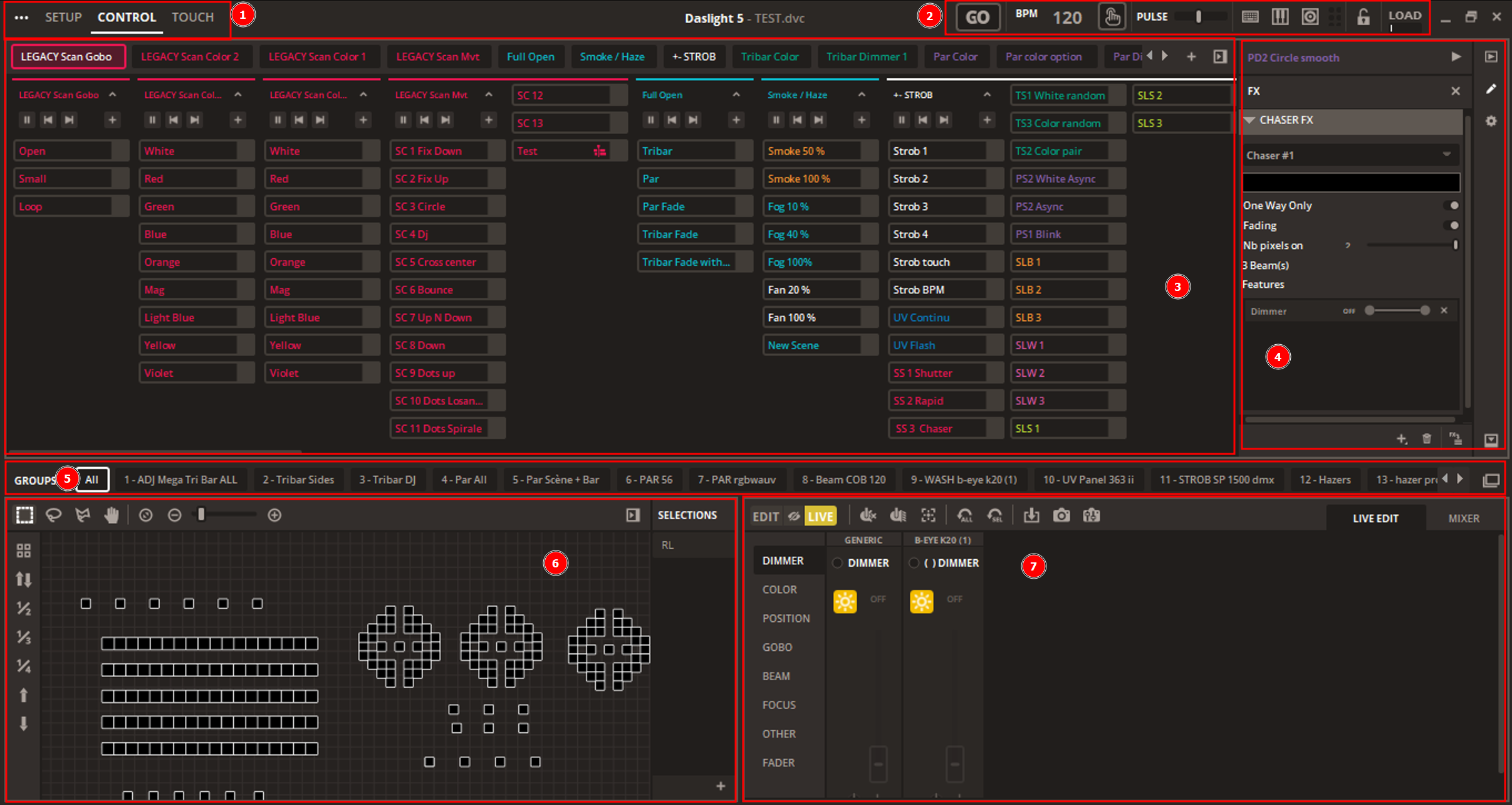Select the hand pan tool
The width and height of the screenshot is (1512, 805).
(x=112, y=515)
